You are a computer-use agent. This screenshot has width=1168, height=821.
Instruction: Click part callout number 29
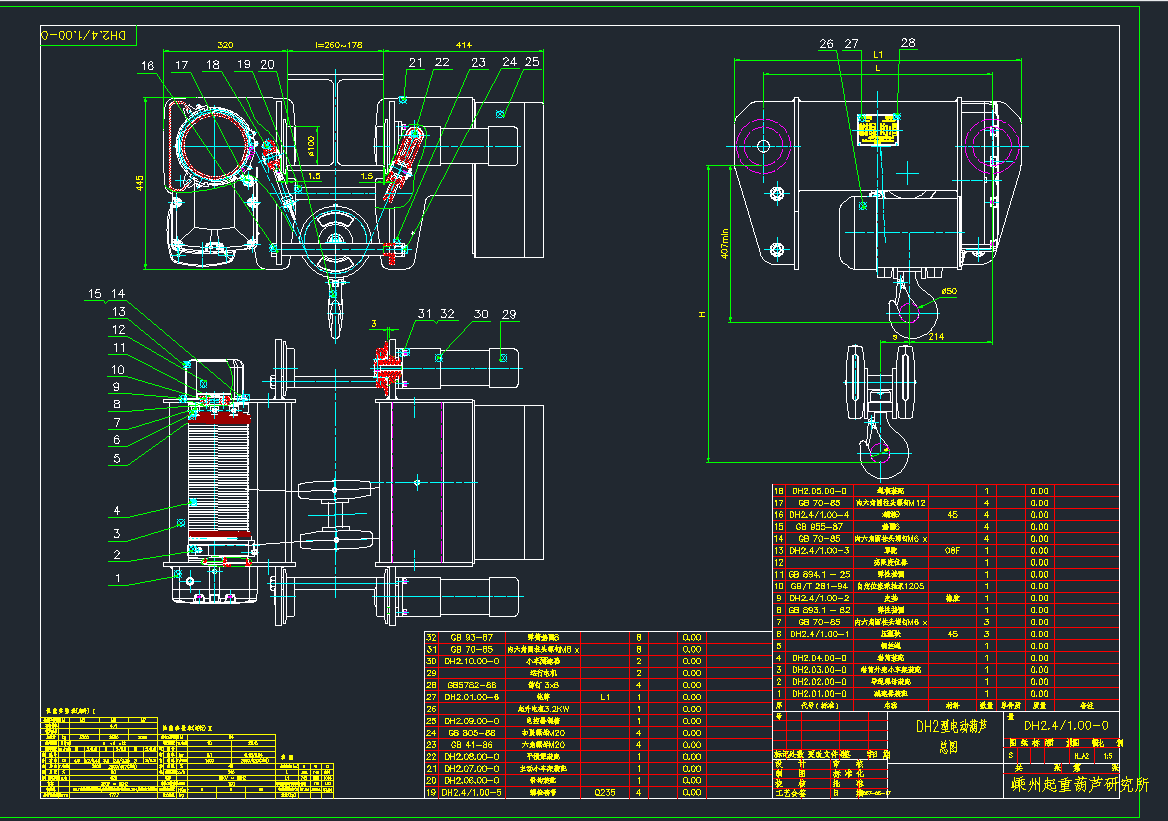click(509, 315)
